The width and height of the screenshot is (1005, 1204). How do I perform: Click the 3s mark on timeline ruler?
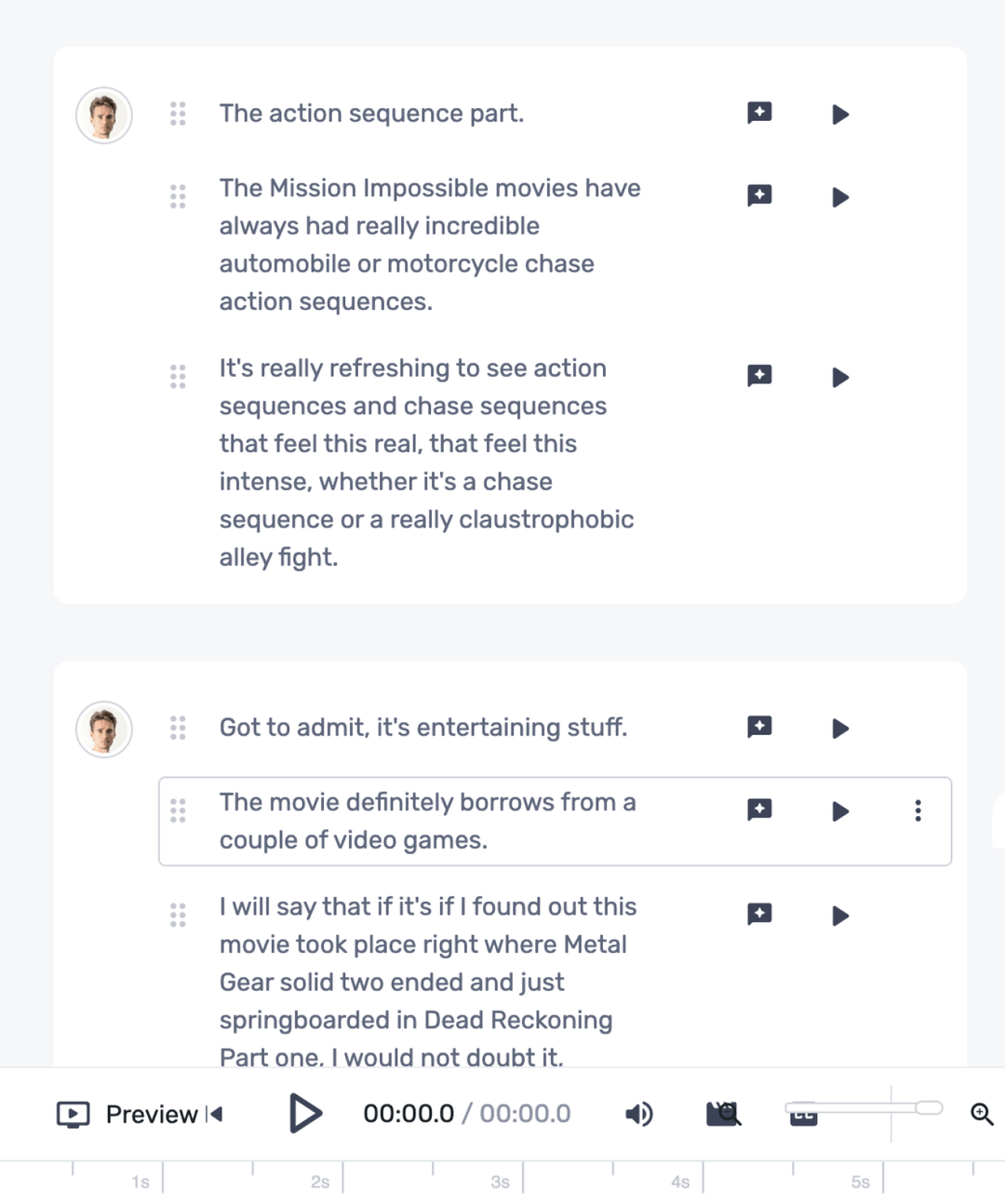pyautogui.click(x=501, y=1182)
